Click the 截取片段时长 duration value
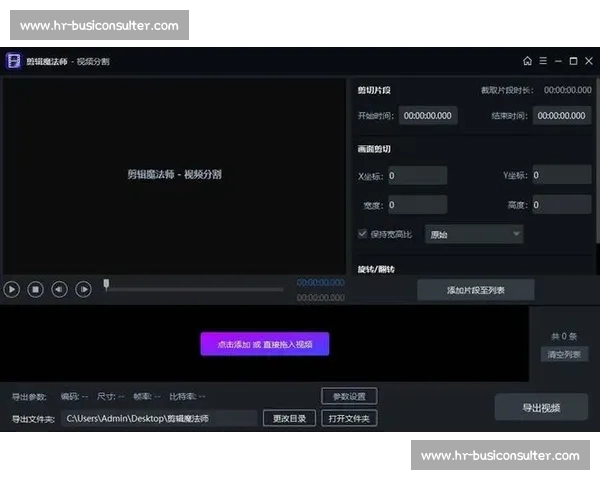 click(x=567, y=90)
